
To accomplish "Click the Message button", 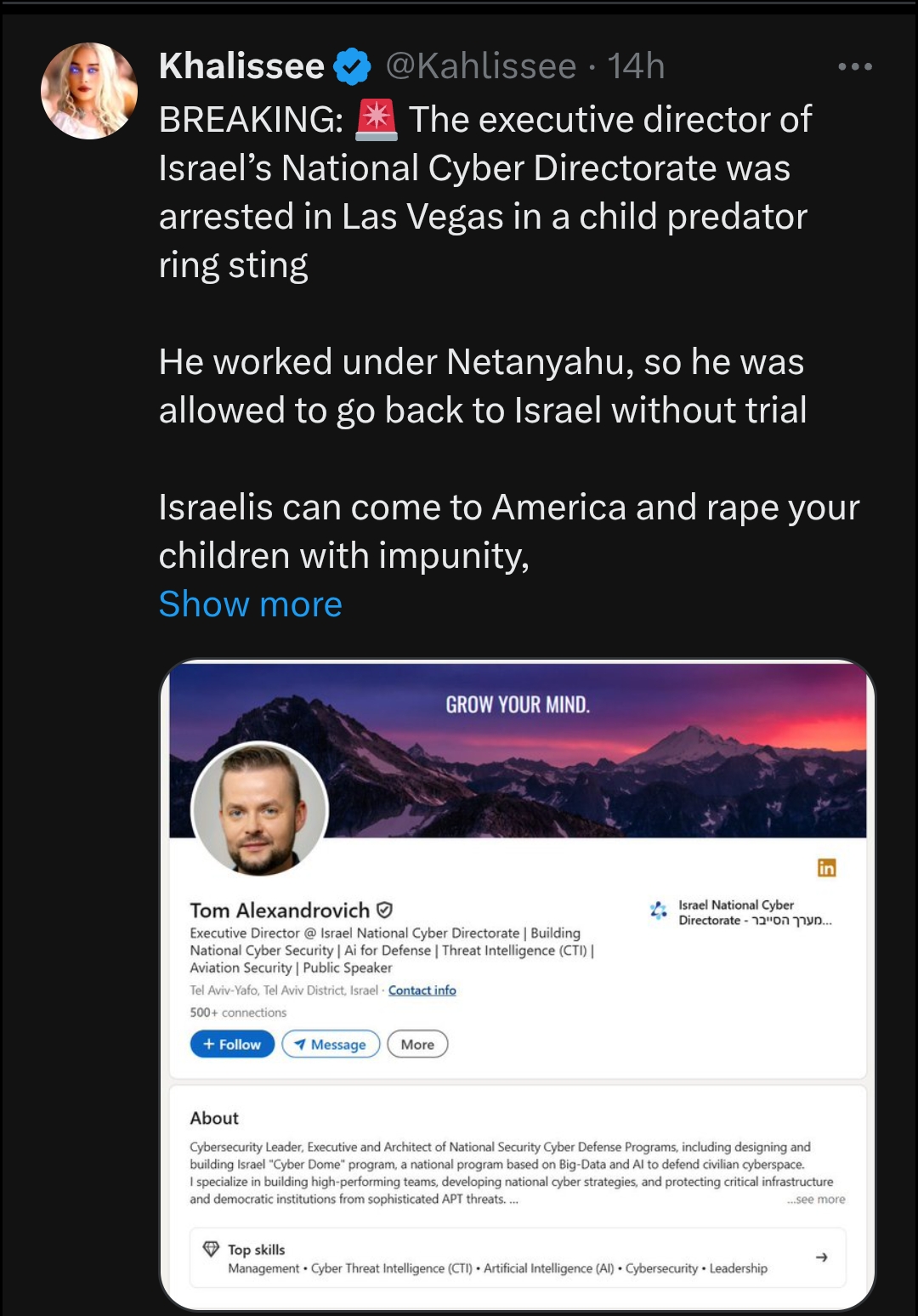I will click(331, 1044).
